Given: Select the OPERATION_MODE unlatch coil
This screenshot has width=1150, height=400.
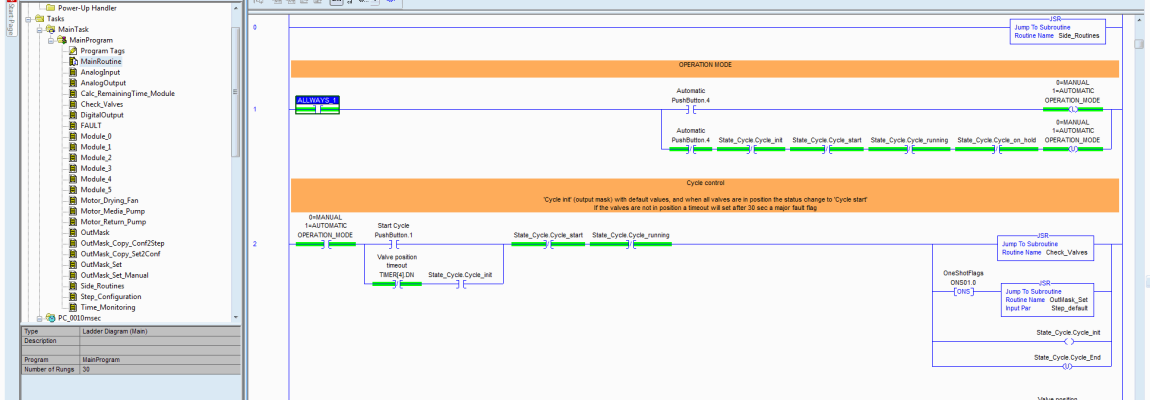Looking at the screenshot, I should tap(1072, 149).
